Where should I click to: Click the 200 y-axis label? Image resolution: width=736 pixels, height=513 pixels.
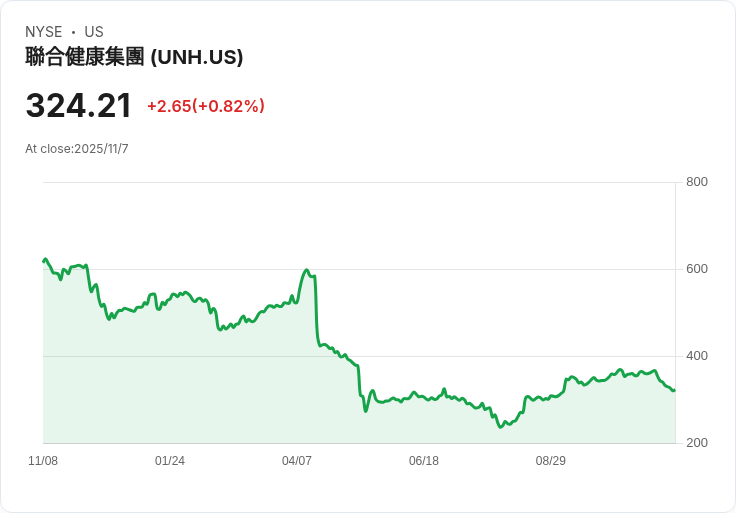697,443
